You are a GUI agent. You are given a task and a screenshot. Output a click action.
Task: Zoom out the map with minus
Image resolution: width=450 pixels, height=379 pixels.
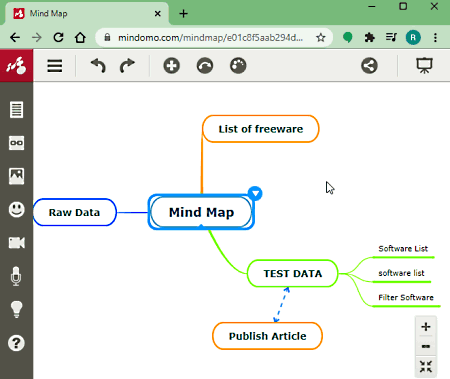pos(426,346)
